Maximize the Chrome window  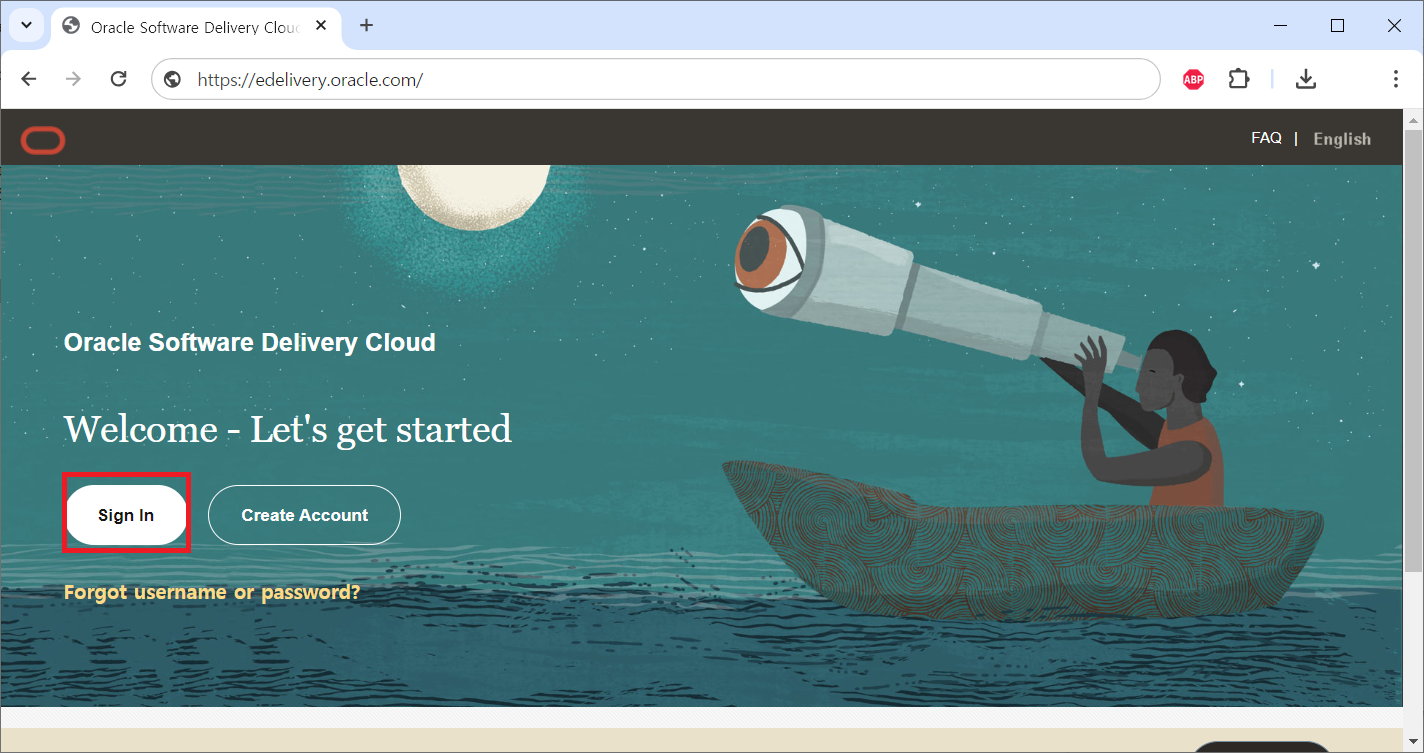(x=1337, y=26)
